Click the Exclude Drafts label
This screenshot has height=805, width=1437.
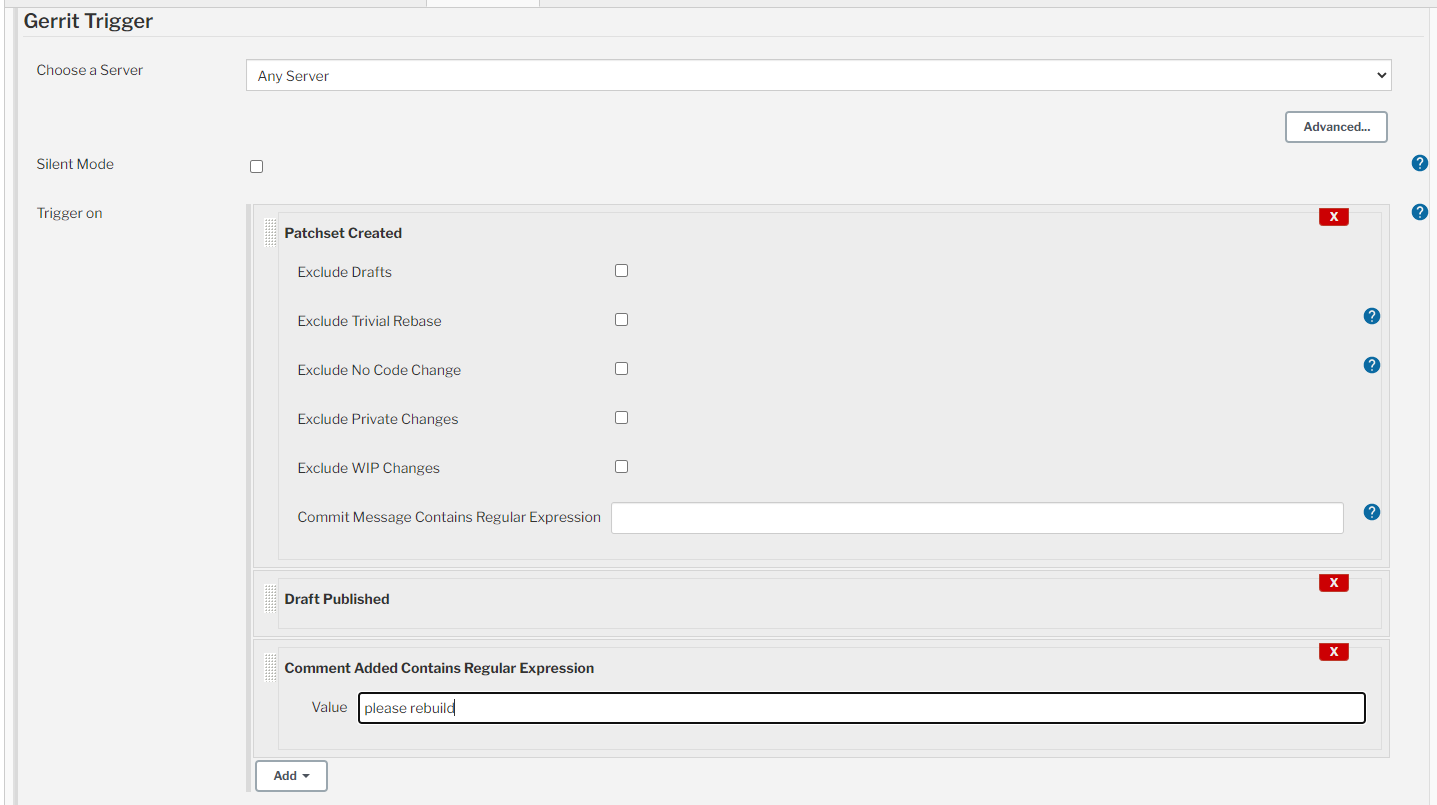(x=345, y=272)
